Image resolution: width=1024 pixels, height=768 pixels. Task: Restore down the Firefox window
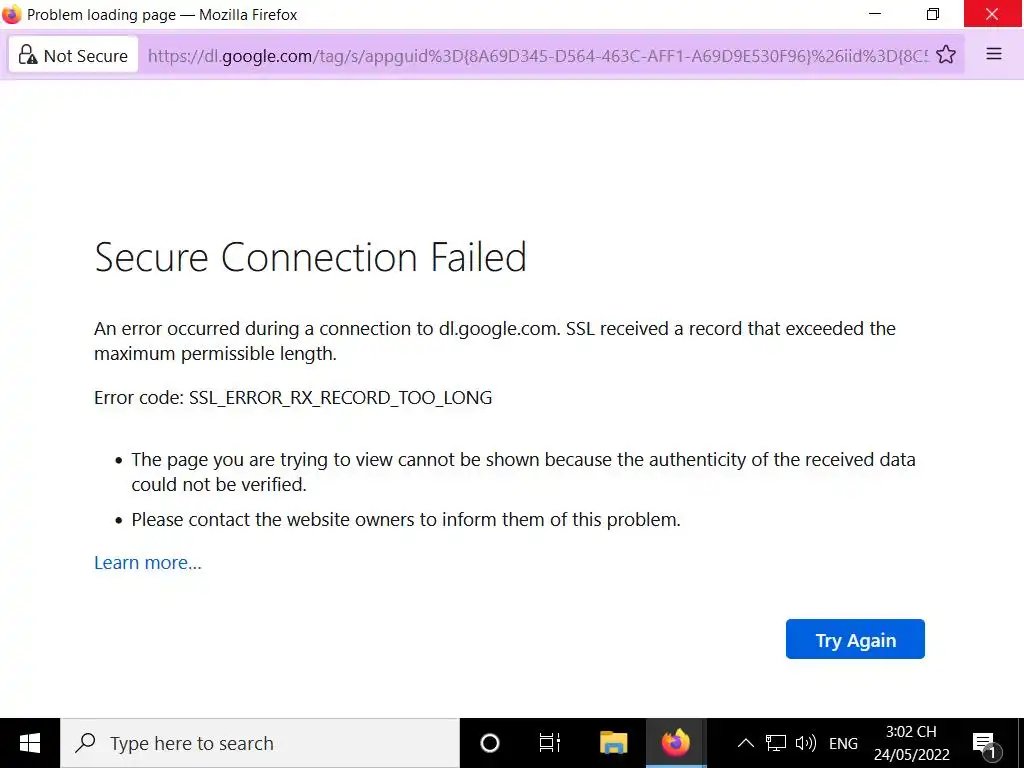pos(933,15)
